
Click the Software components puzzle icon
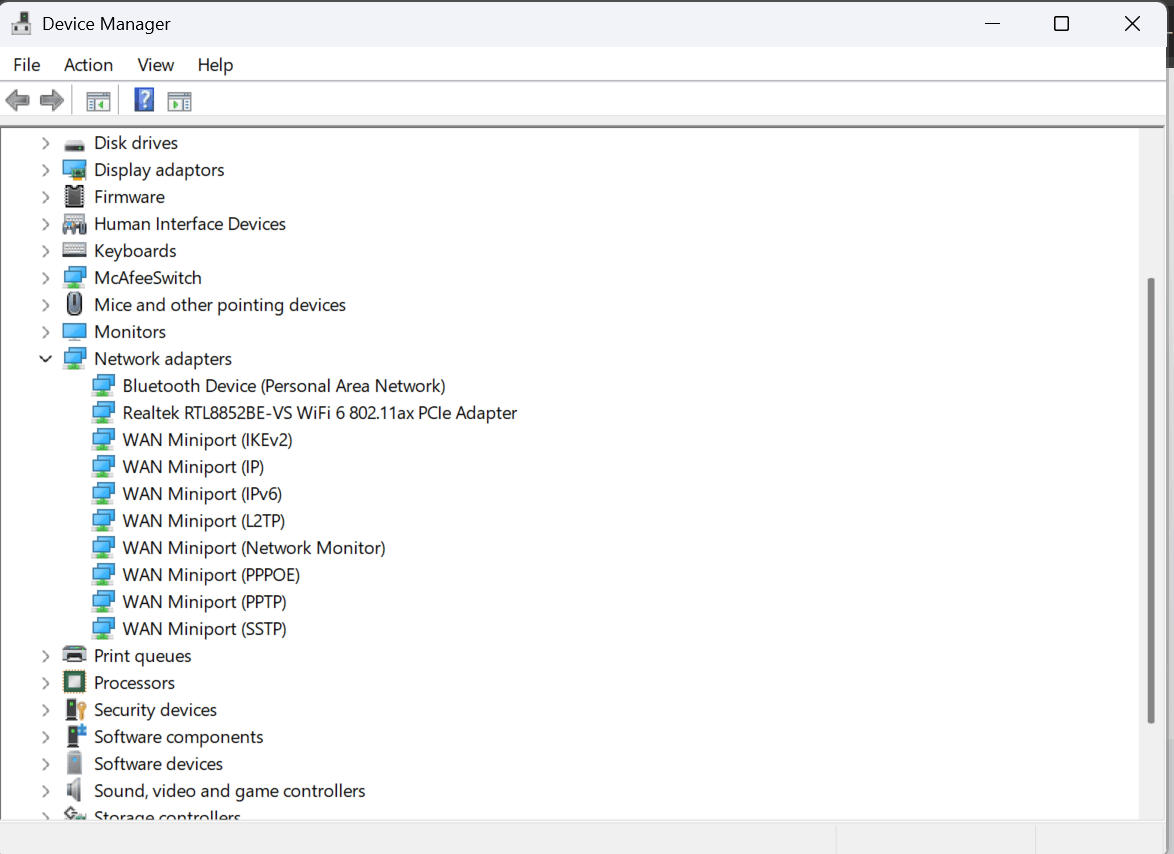[75, 736]
